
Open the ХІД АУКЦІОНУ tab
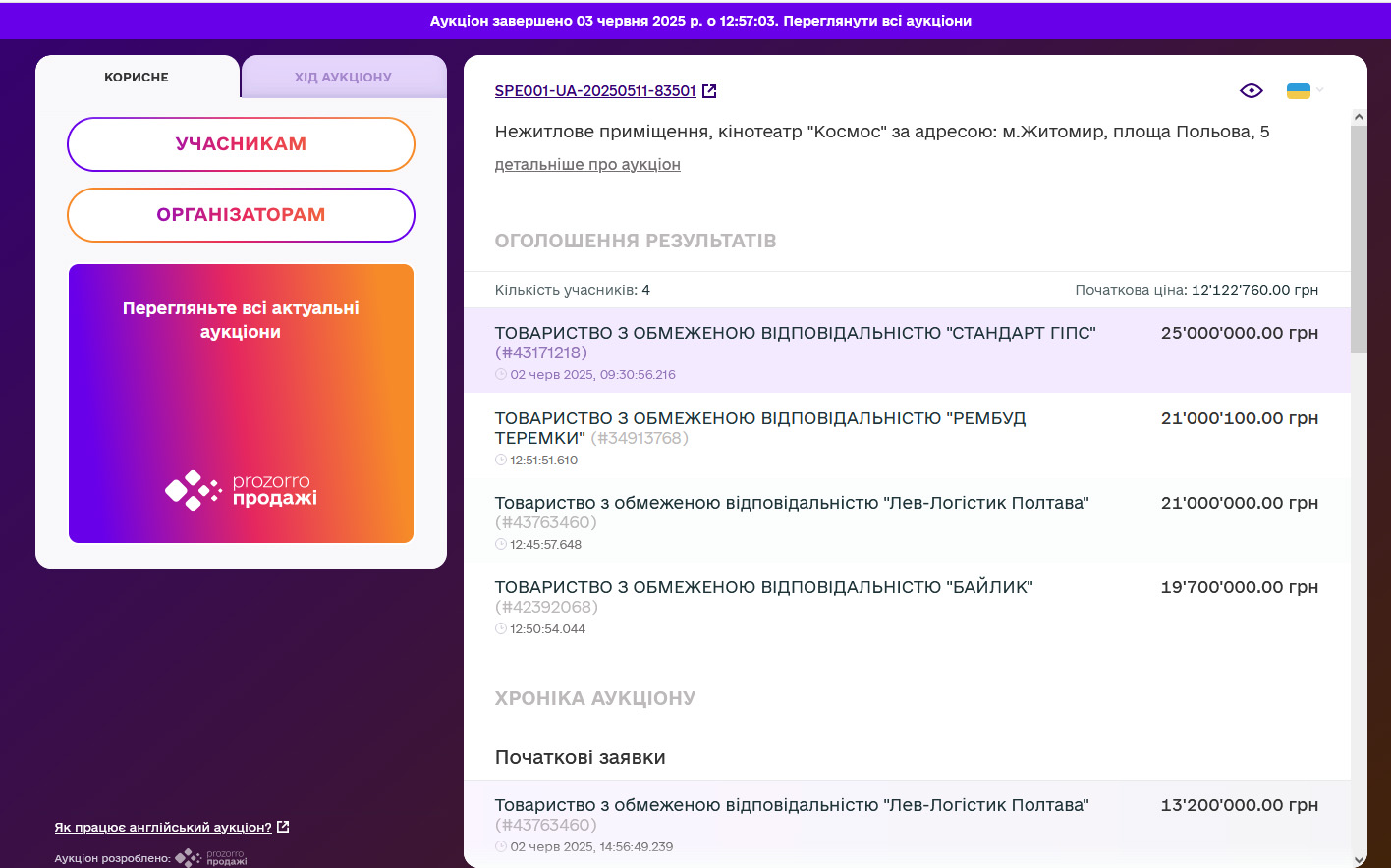click(343, 78)
